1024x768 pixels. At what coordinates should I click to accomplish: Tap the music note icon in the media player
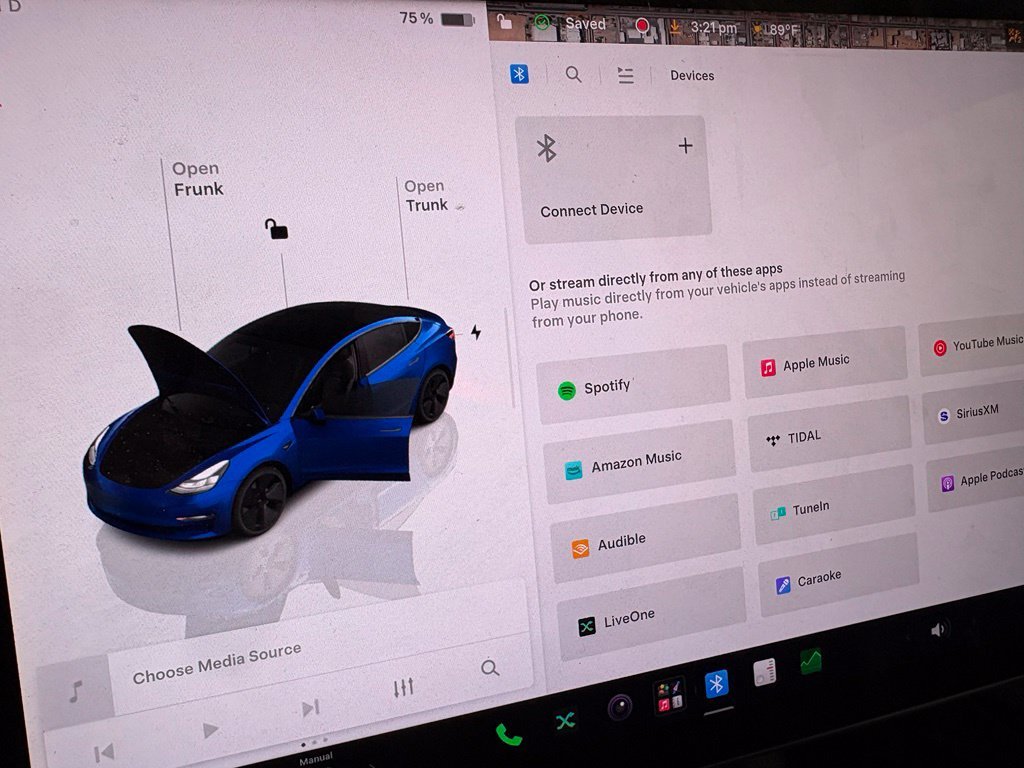(76, 691)
